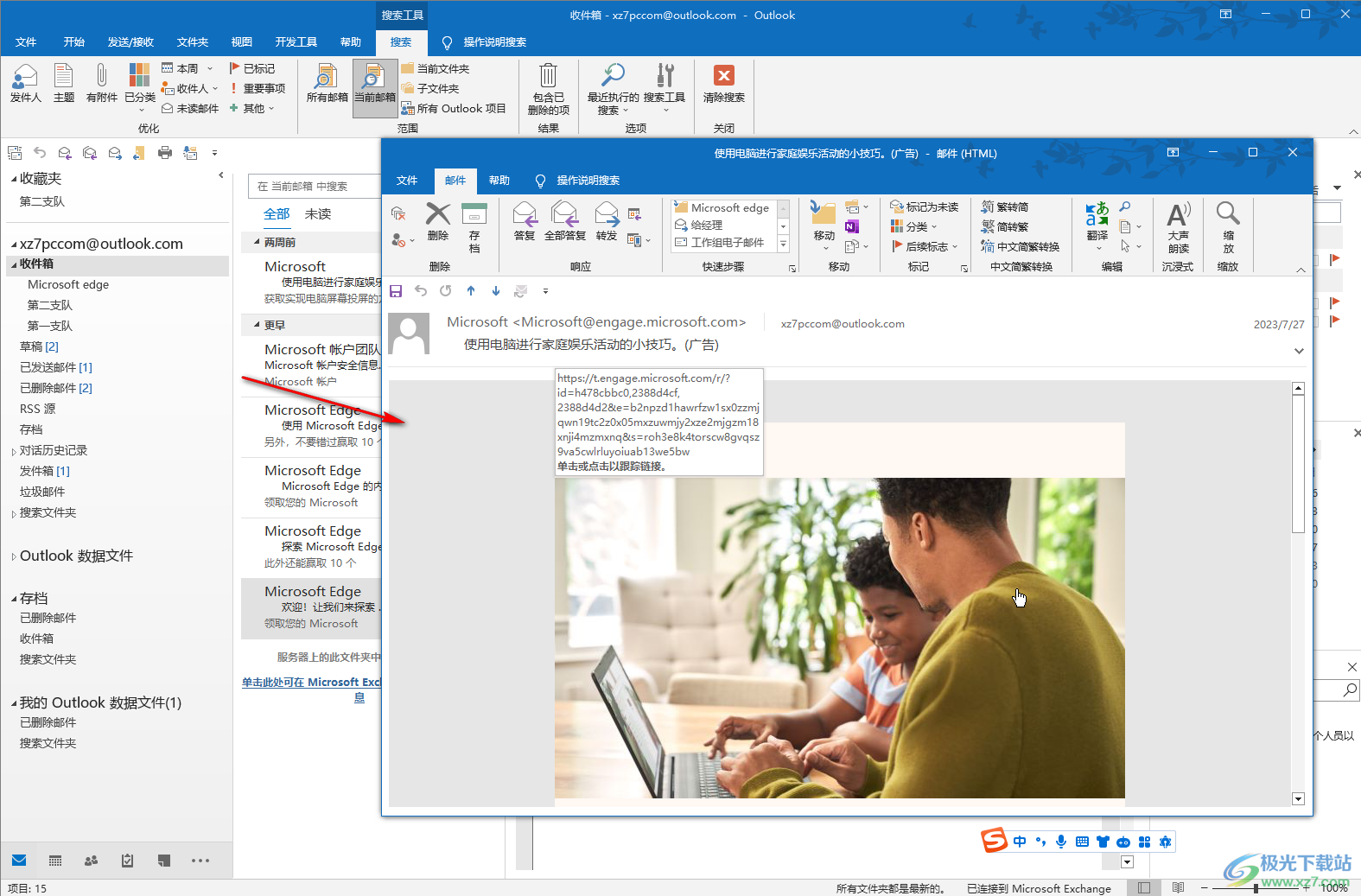1361x896 pixels.
Task: Toggle 未读邮件 filter in search ribbon
Action: pyautogui.click(x=190, y=108)
